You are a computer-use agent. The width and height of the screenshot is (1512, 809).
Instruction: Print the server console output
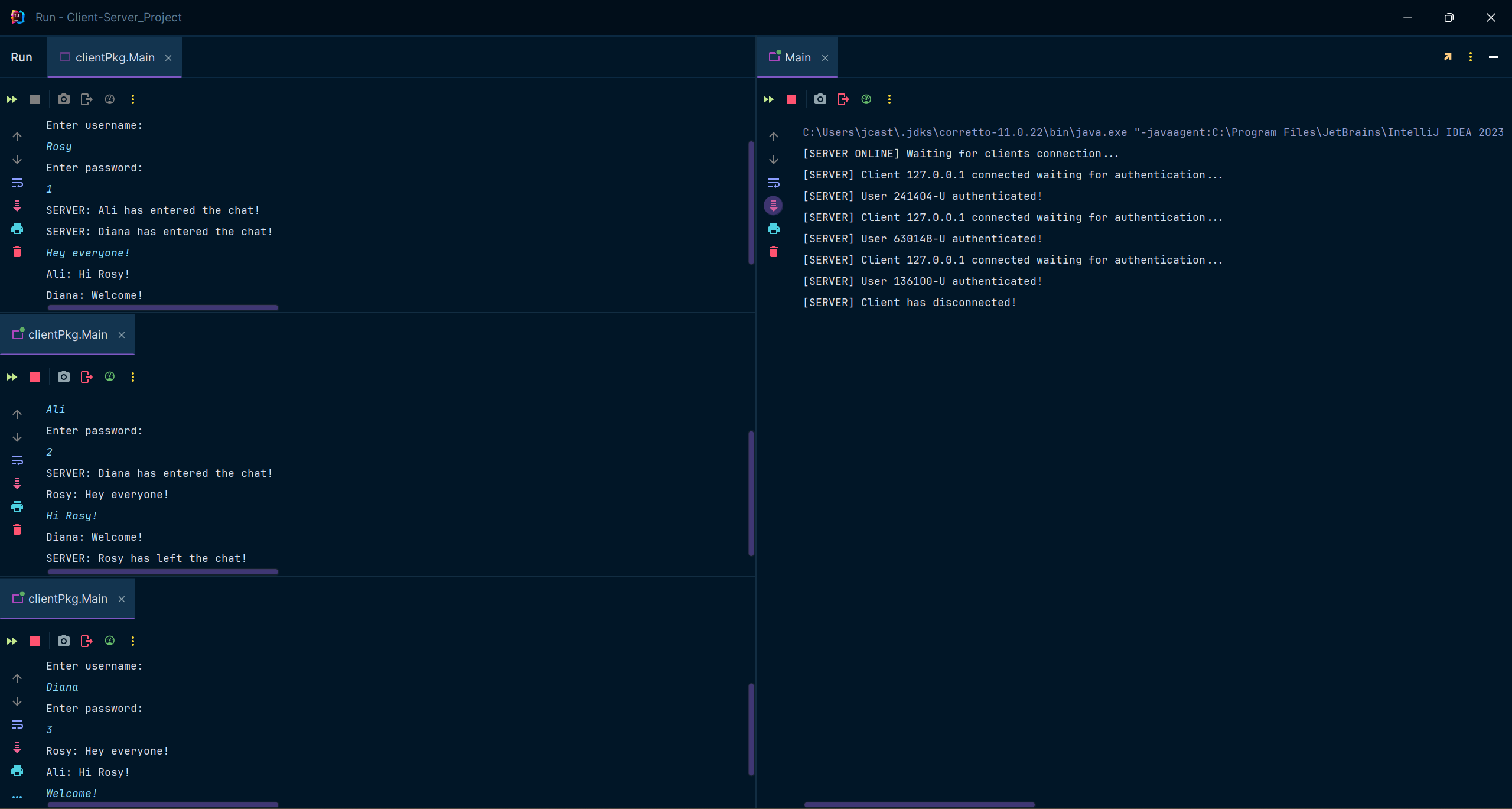774,229
